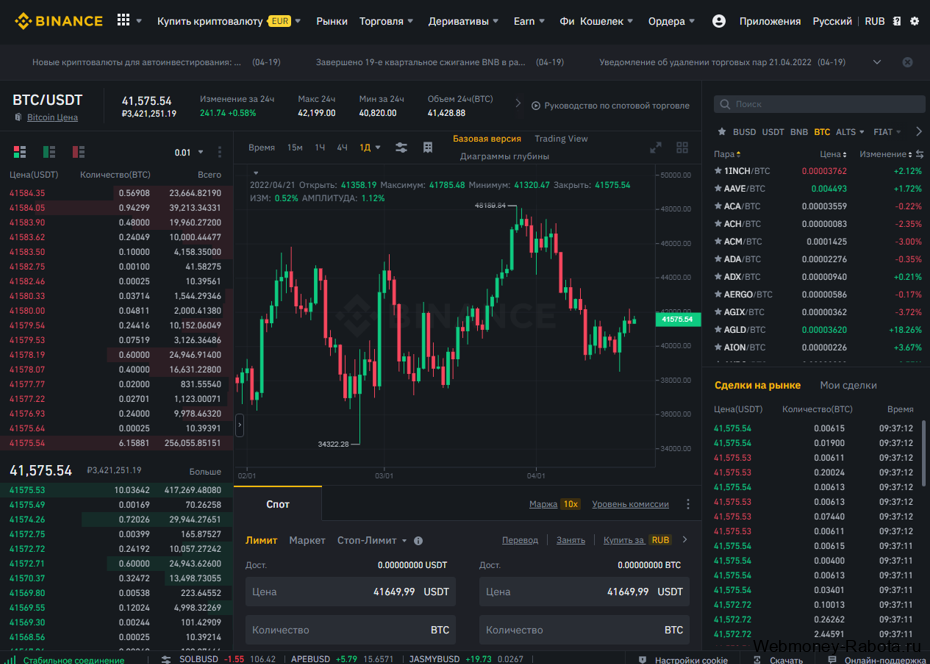Image resolution: width=930 pixels, height=664 pixels.
Task: Show combined order book view icon
Action: pyautogui.click(x=20, y=152)
